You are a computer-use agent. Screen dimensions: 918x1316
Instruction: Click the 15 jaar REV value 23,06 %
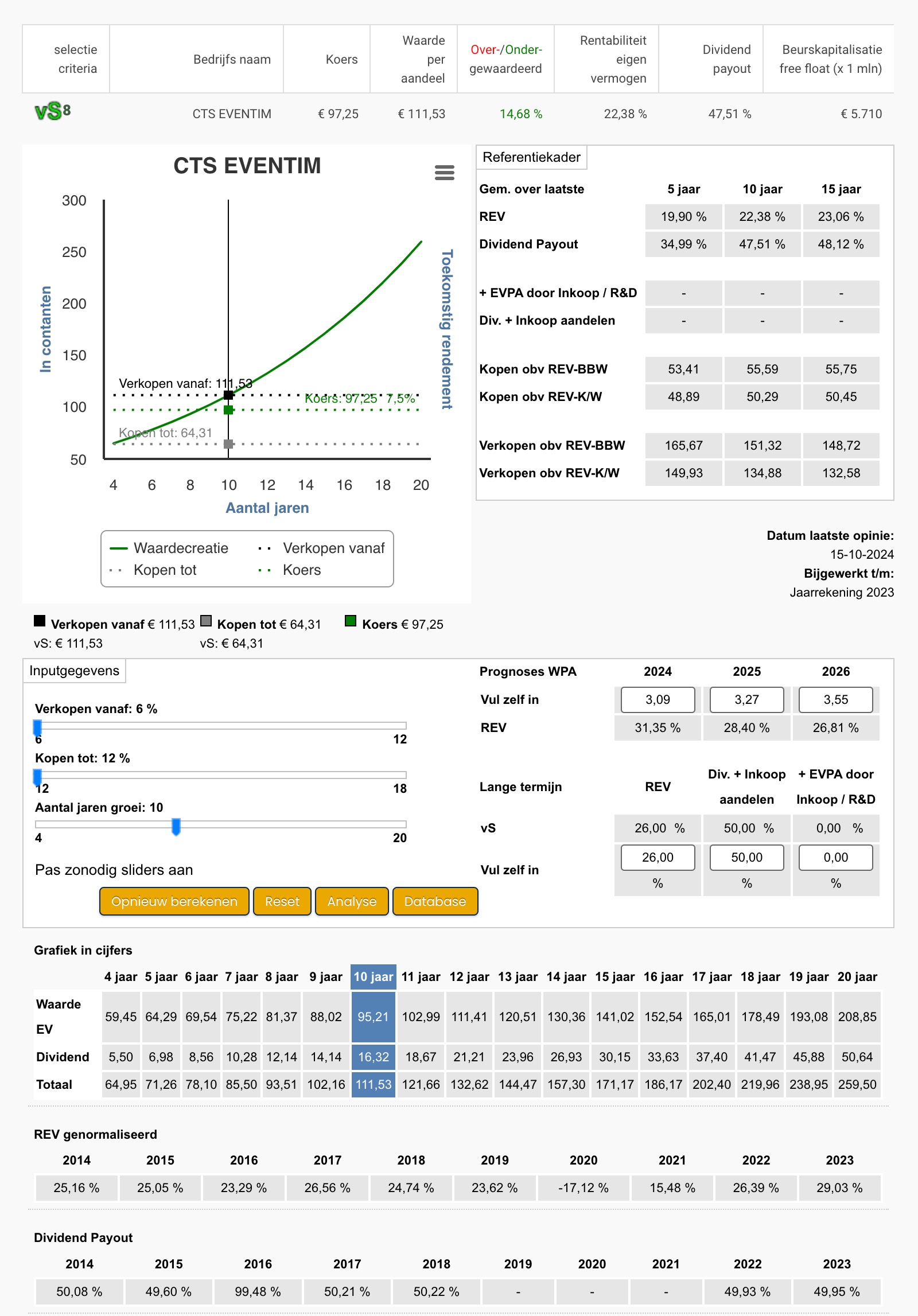point(841,217)
